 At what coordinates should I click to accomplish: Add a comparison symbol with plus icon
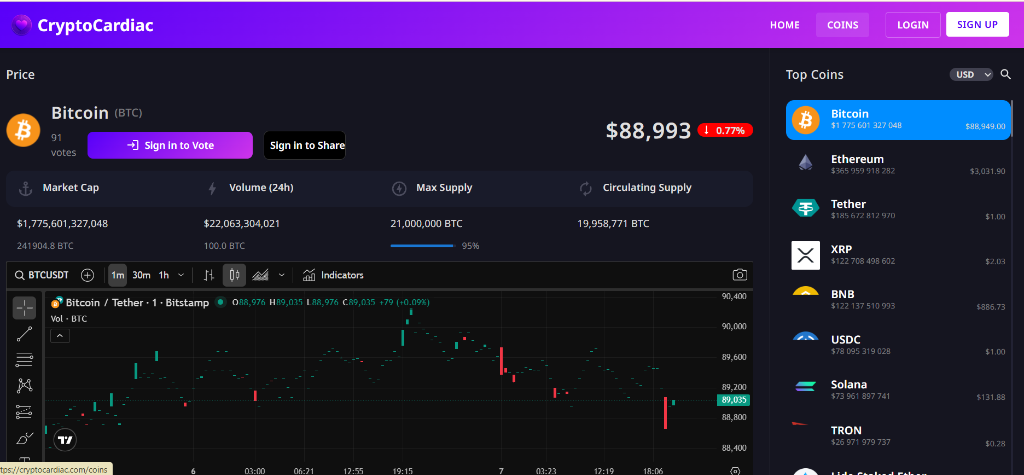point(88,275)
